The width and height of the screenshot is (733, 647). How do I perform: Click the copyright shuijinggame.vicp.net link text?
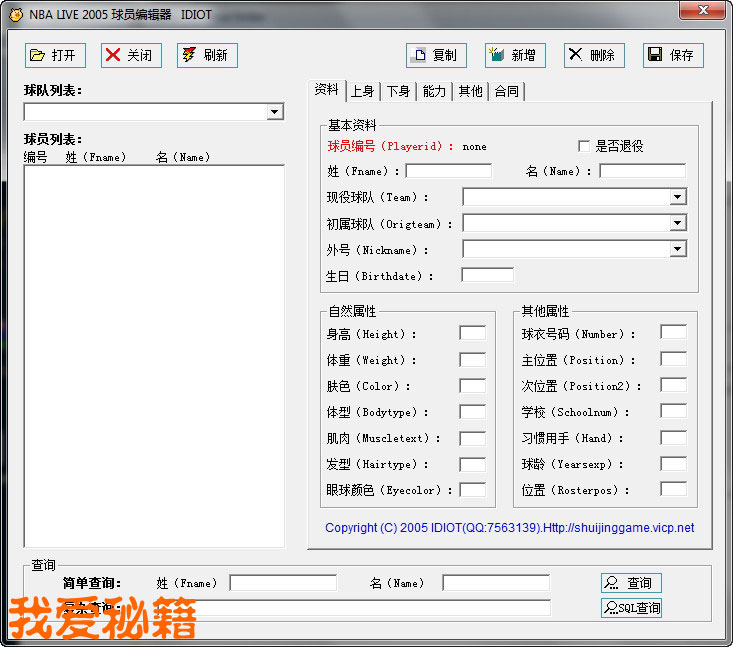pyautogui.click(x=509, y=528)
